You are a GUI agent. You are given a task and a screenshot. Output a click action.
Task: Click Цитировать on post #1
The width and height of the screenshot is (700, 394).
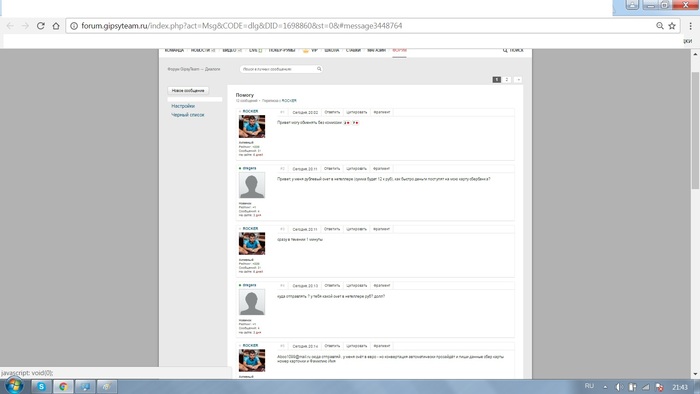click(x=357, y=112)
